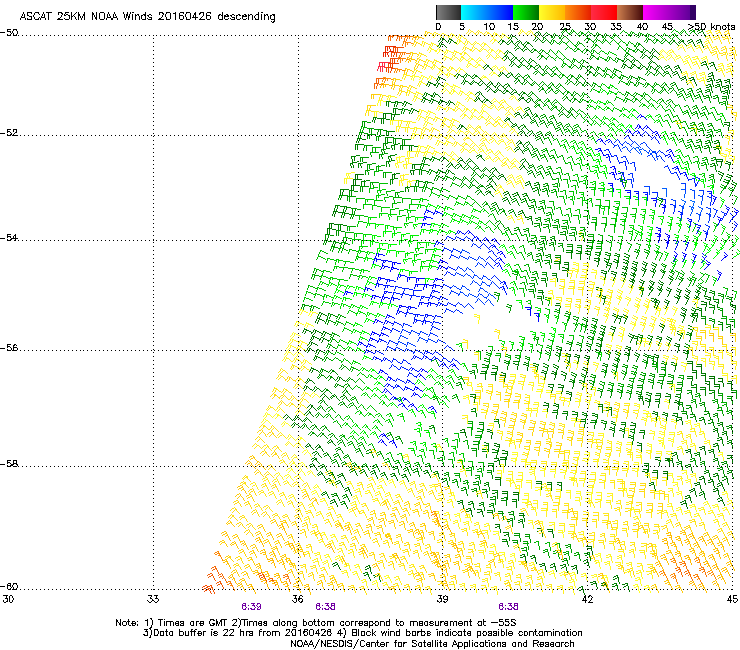The image size is (740, 650).
Task: Click the latitude label '-58'
Action: coord(9,464)
